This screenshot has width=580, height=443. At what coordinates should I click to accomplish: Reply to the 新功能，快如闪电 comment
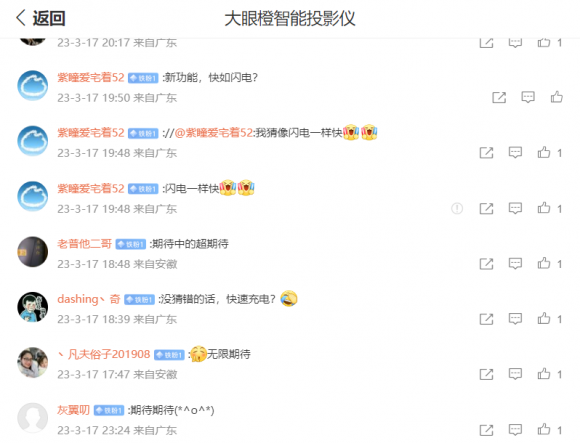coord(528,97)
